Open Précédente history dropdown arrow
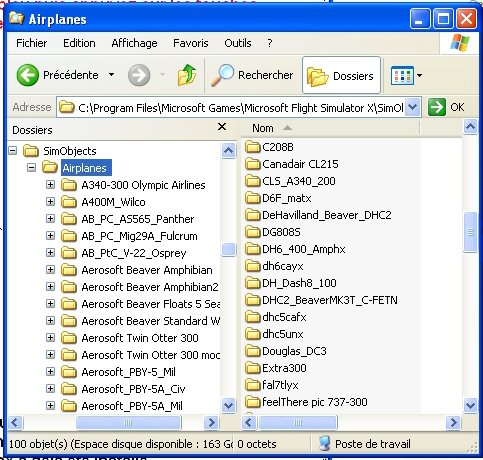This screenshot has height=460, width=483. coord(112,75)
